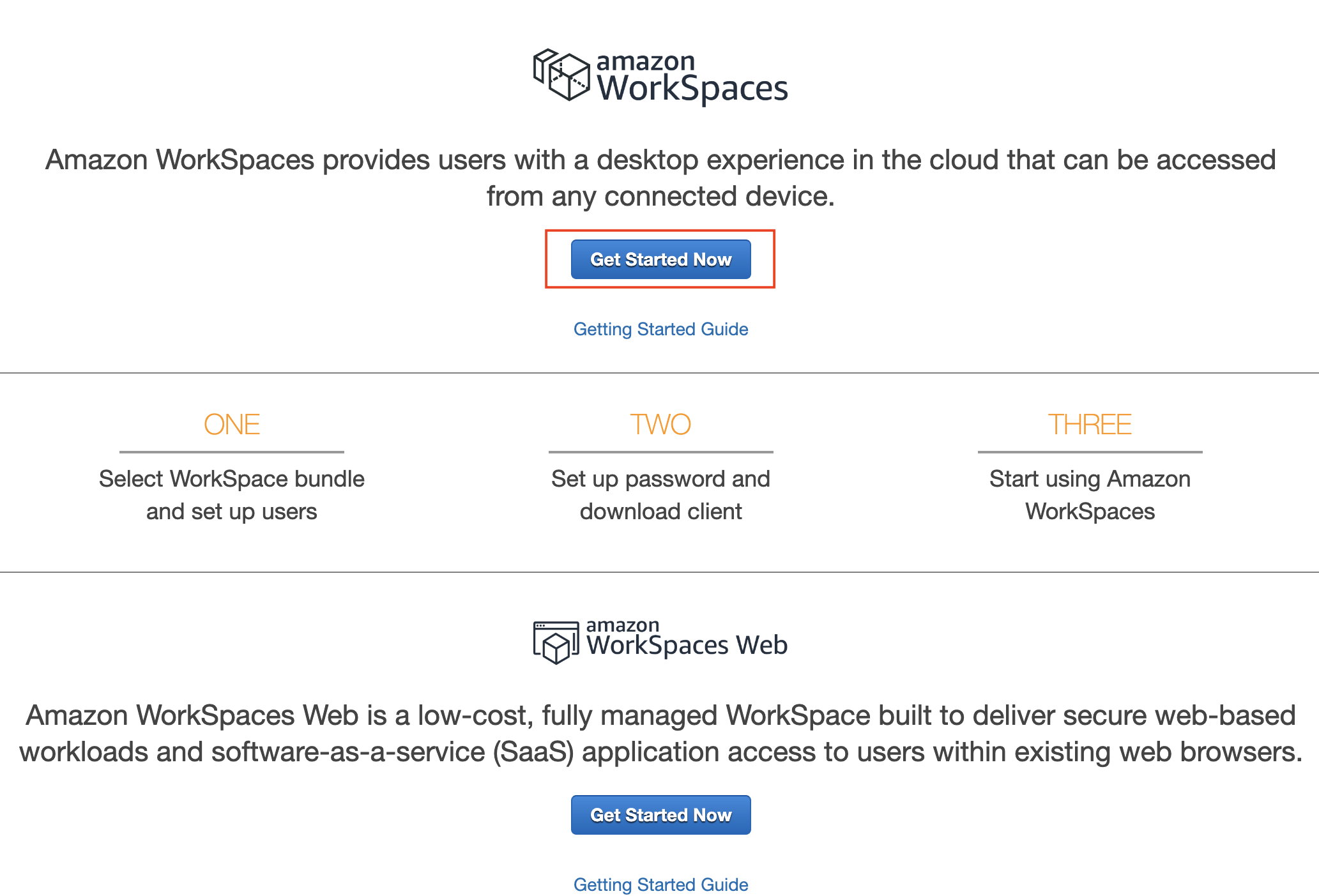Image resolution: width=1319 pixels, height=896 pixels.
Task: Click 'Select WorkSpace bundle and set up users'
Action: pyautogui.click(x=232, y=495)
